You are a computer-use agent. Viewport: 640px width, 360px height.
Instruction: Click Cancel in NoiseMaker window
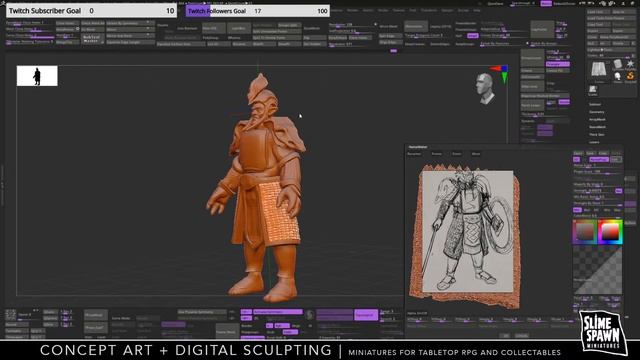(522, 336)
